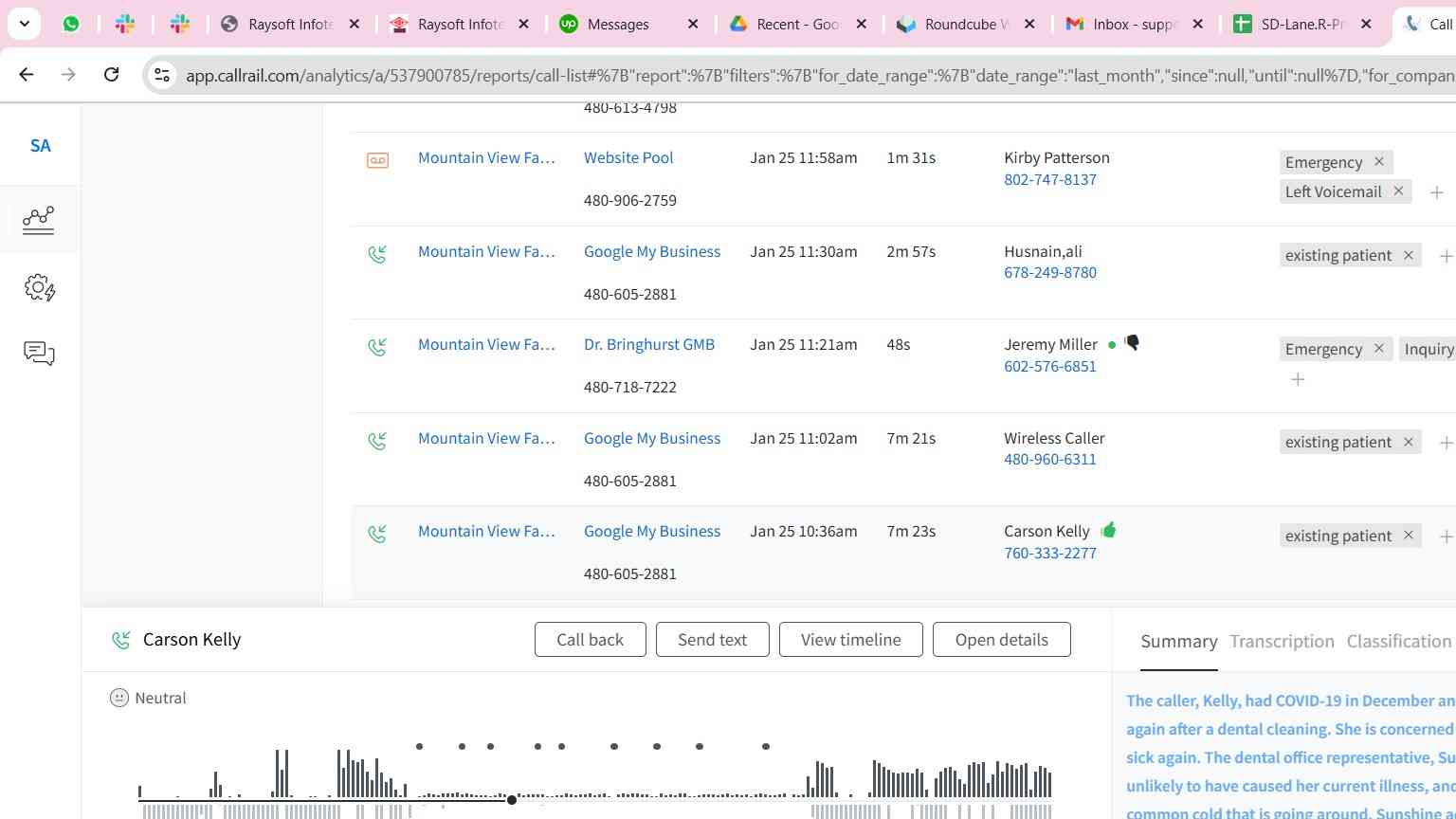Click last highlight marker dot above waveform
This screenshot has height=819, width=1456.
tap(766, 747)
